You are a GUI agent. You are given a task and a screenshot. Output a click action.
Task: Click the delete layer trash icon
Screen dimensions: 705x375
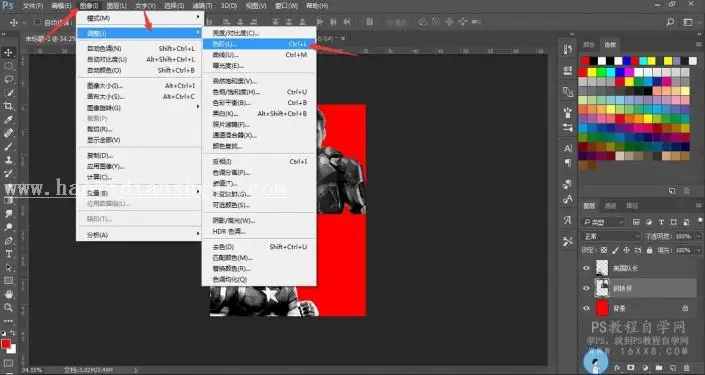[x=686, y=367]
